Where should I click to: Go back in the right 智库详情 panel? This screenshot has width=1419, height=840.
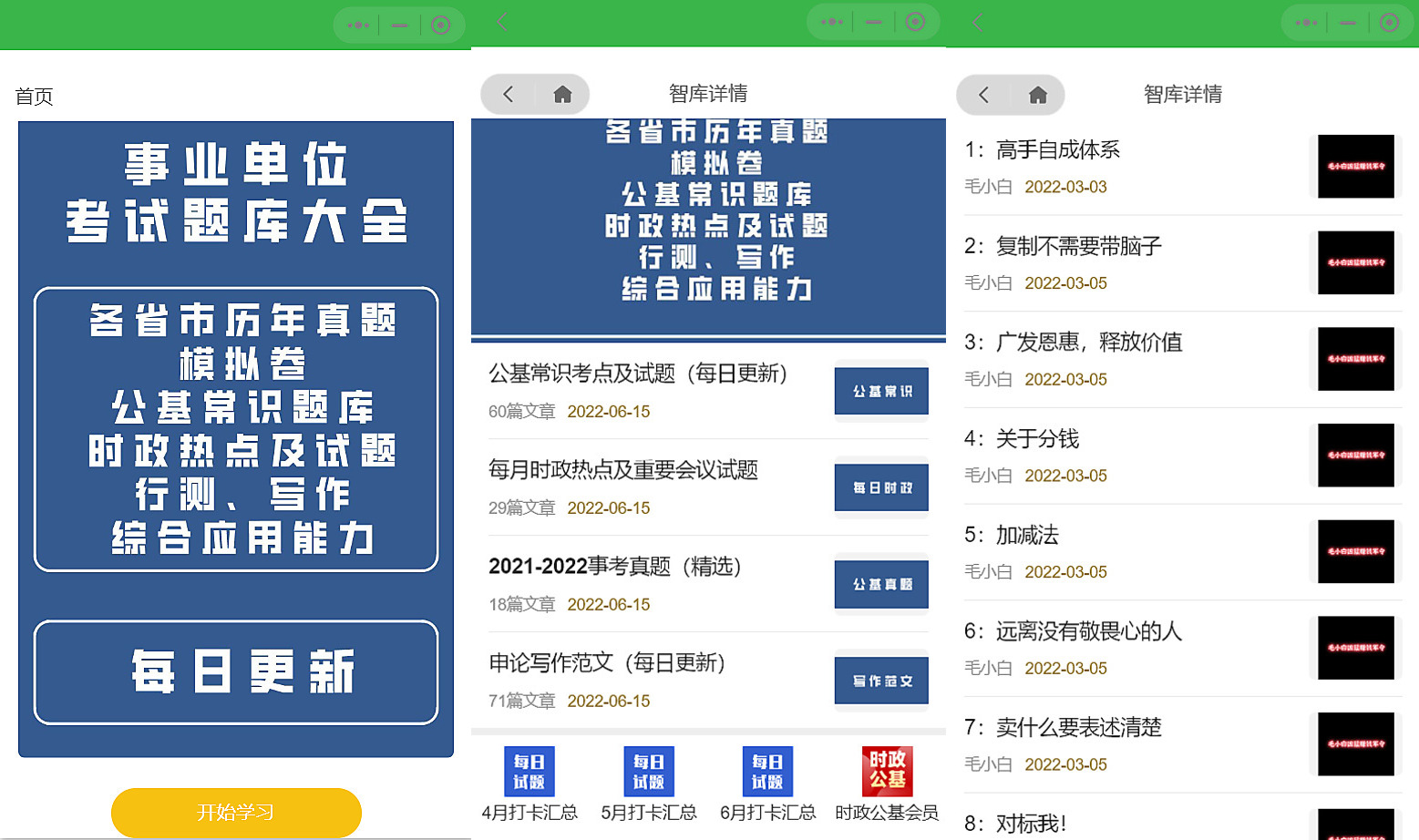click(983, 95)
